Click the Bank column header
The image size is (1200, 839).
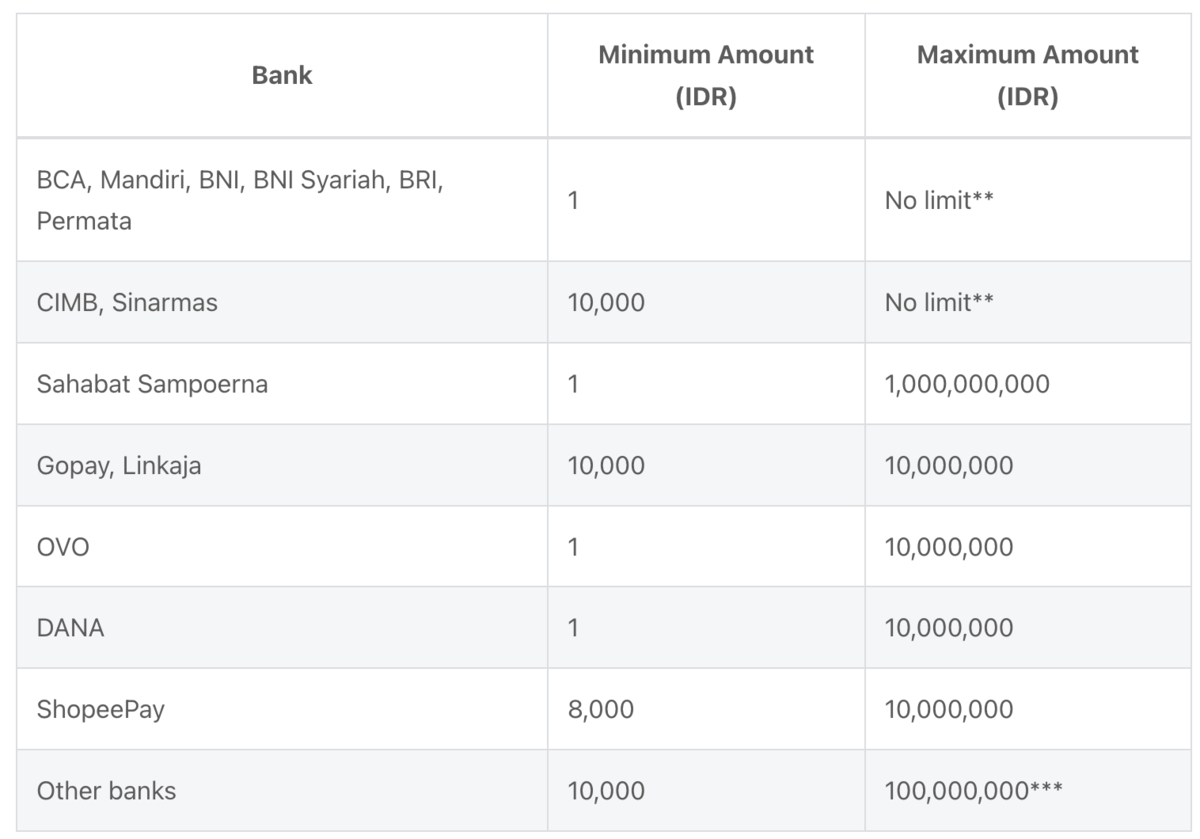click(282, 75)
